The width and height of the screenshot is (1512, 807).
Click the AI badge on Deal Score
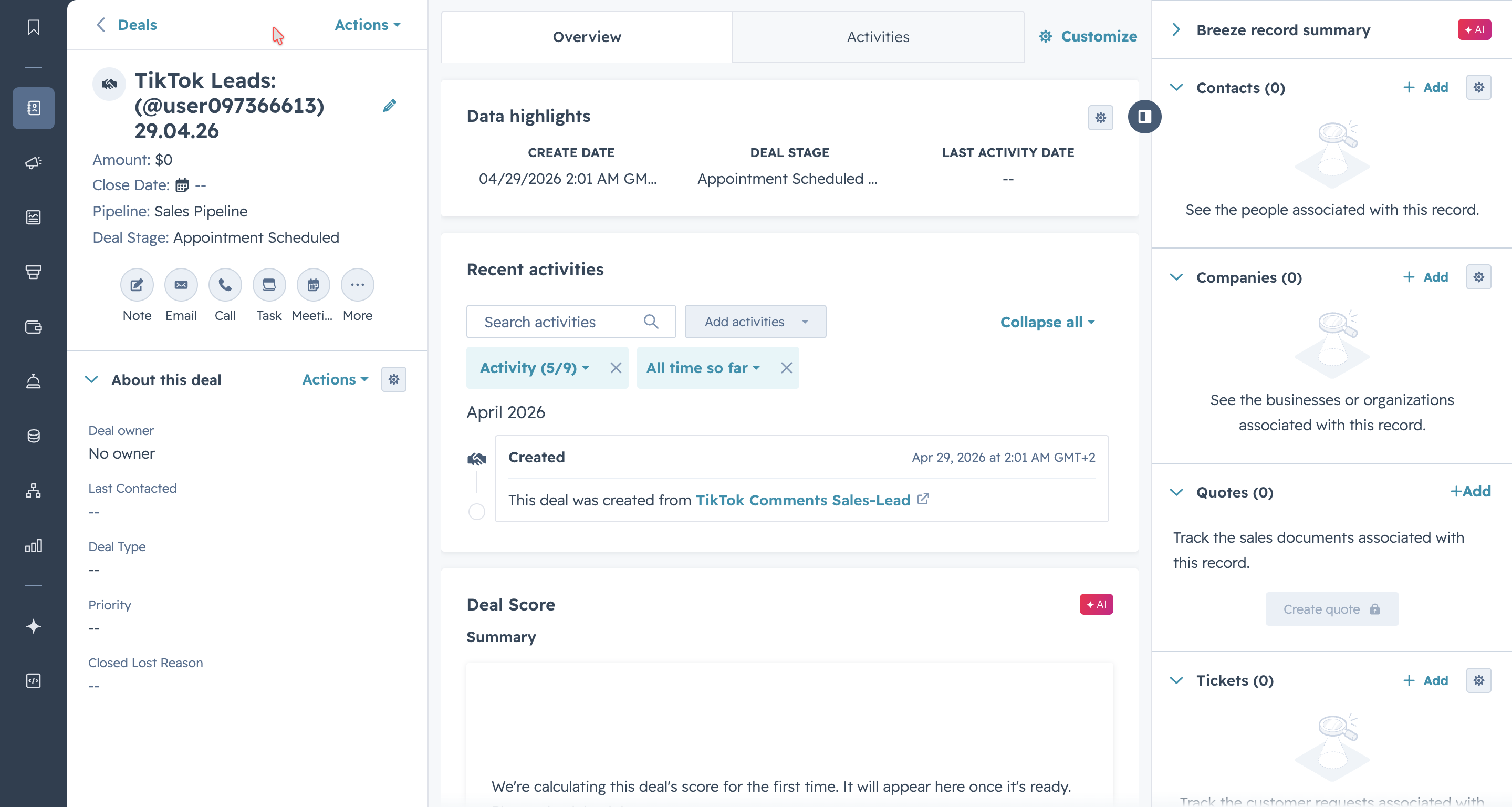[1096, 604]
